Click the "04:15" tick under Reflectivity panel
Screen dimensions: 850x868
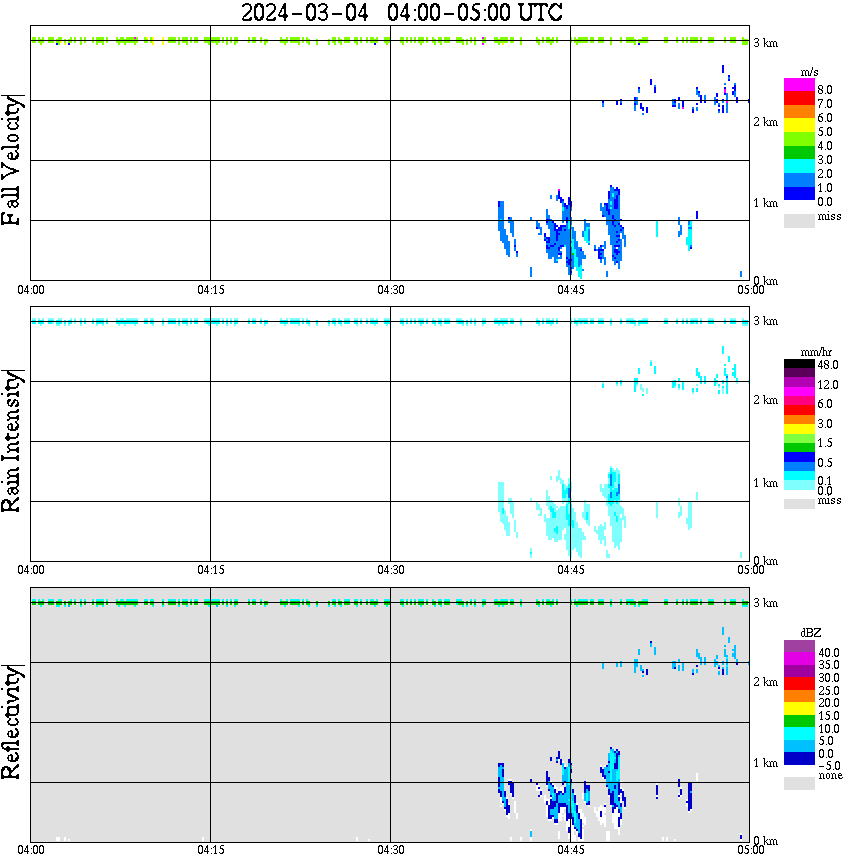pos(210,850)
